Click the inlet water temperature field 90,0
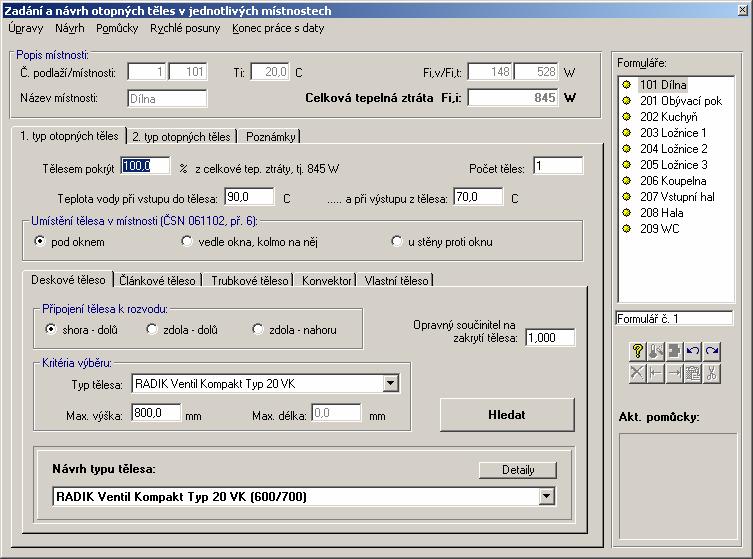This screenshot has width=753, height=559. pyautogui.click(x=249, y=197)
